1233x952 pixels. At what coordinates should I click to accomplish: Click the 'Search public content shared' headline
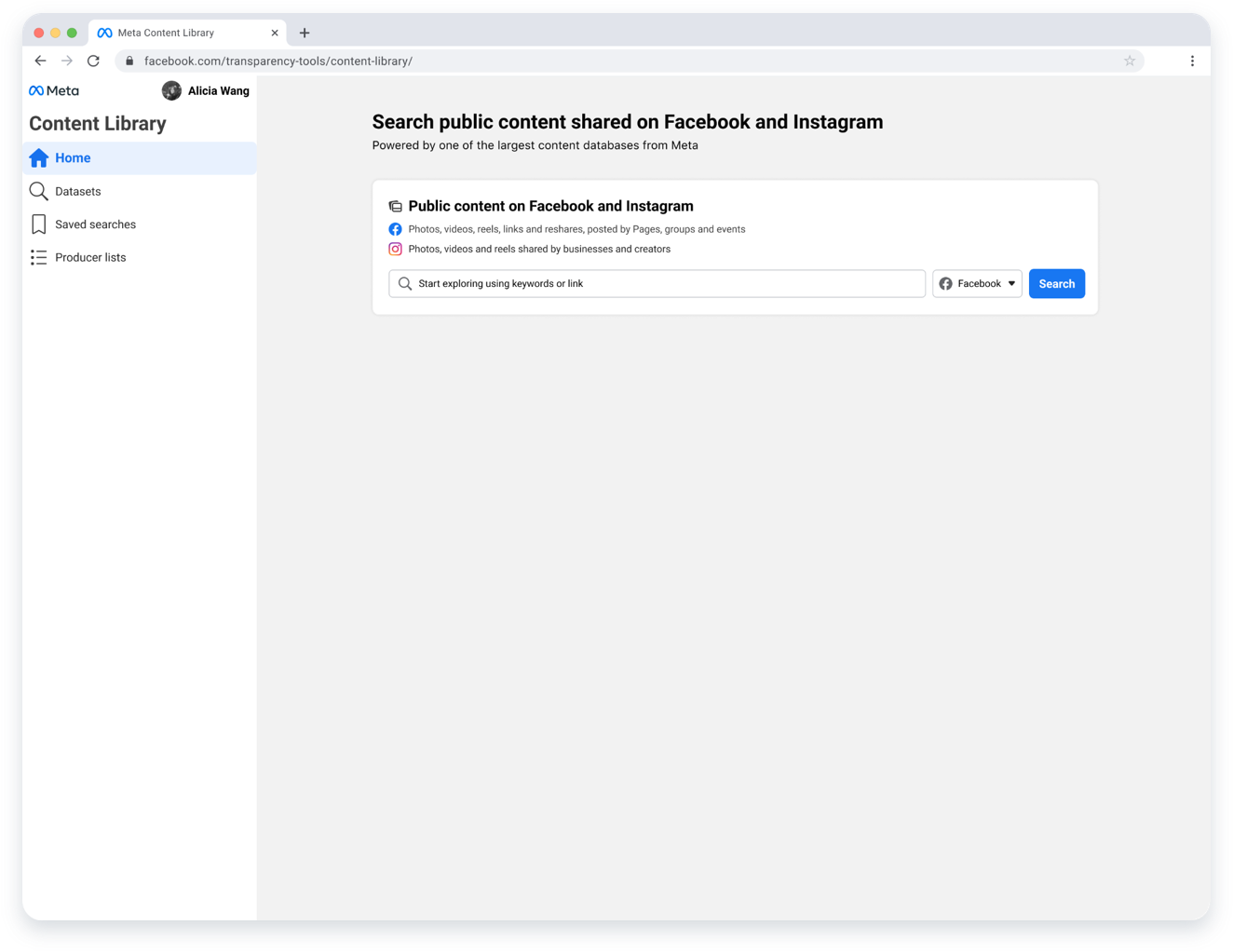click(628, 122)
